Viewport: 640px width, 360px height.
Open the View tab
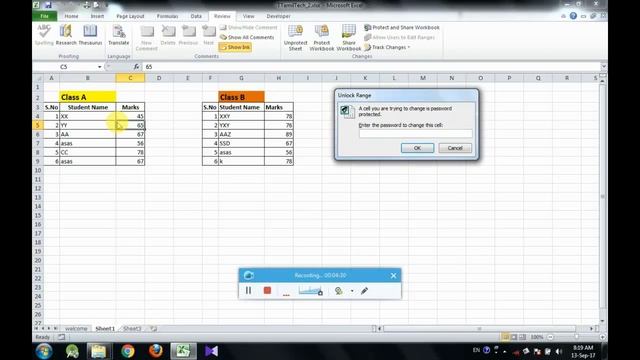pyautogui.click(x=248, y=16)
